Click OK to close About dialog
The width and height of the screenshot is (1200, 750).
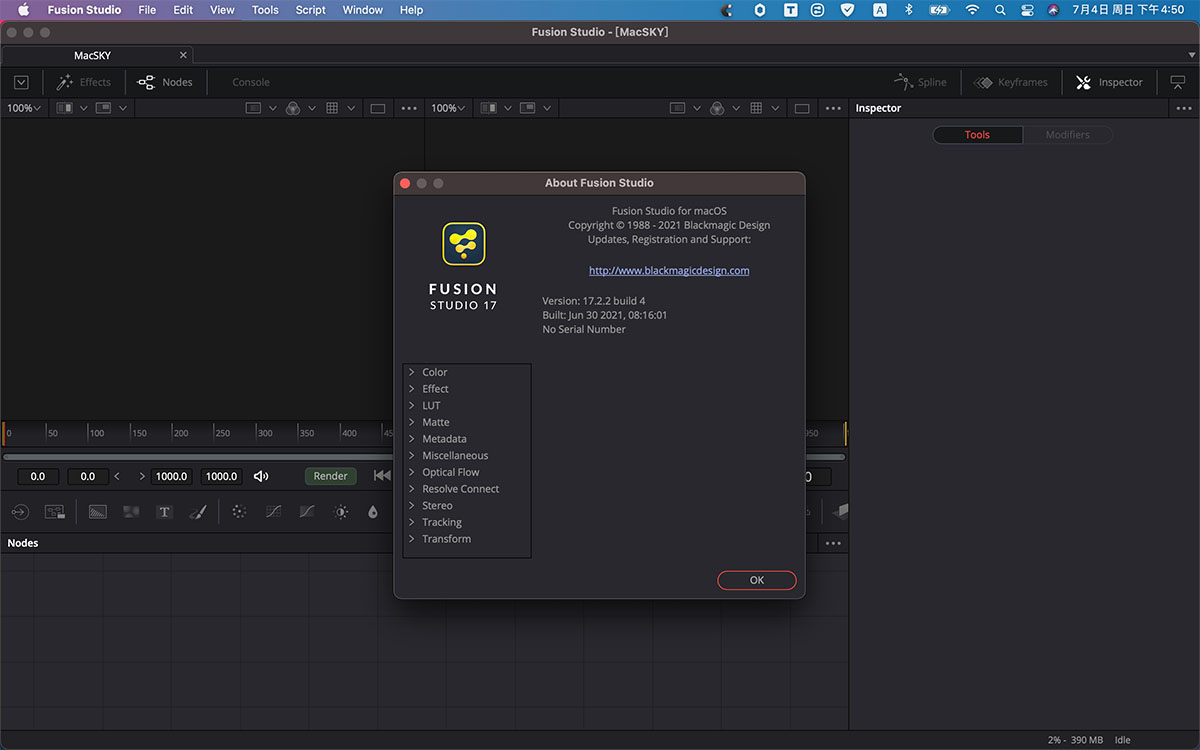pyautogui.click(x=757, y=580)
